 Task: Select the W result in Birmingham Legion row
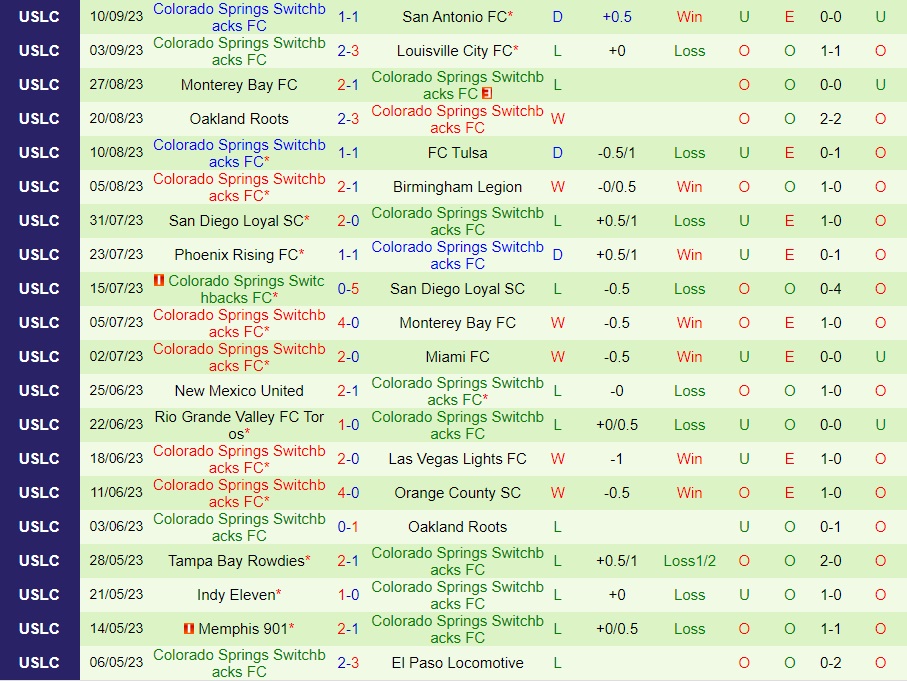tap(558, 187)
